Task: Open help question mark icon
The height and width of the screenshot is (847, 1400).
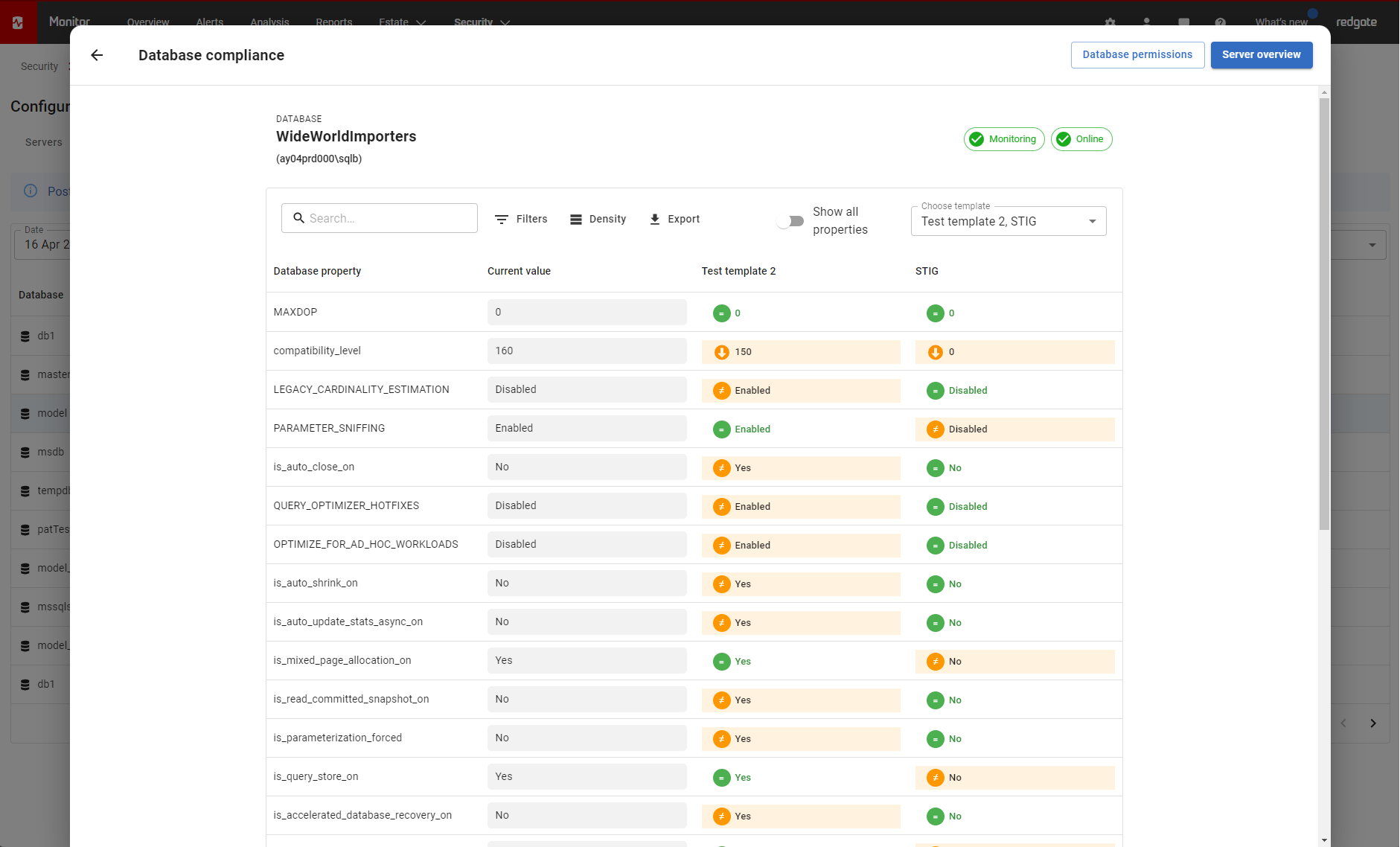Action: tap(1221, 22)
